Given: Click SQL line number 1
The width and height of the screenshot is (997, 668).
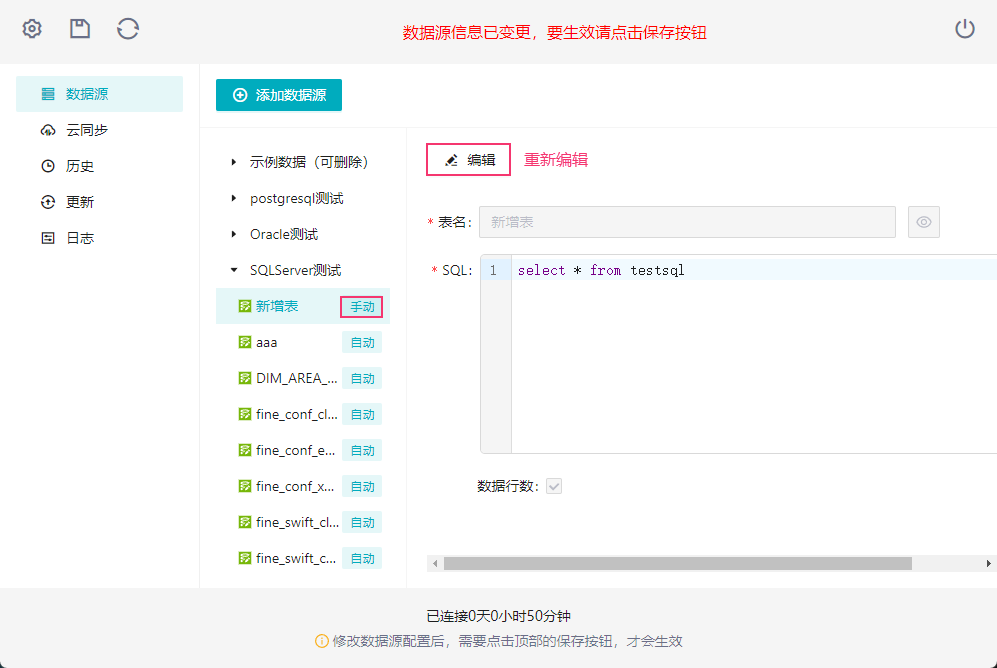Looking at the screenshot, I should (x=493, y=270).
